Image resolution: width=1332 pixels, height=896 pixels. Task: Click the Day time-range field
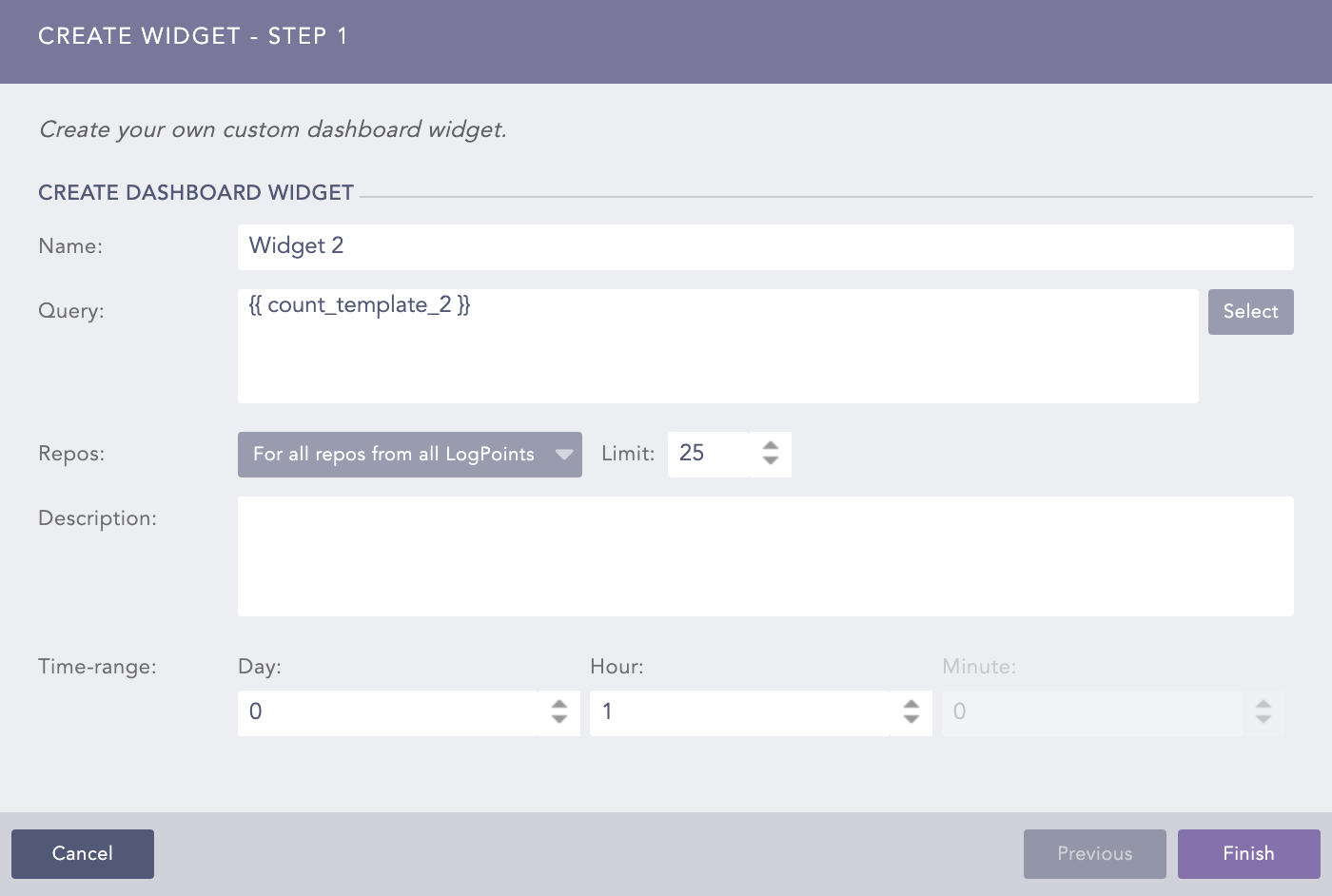(x=387, y=712)
